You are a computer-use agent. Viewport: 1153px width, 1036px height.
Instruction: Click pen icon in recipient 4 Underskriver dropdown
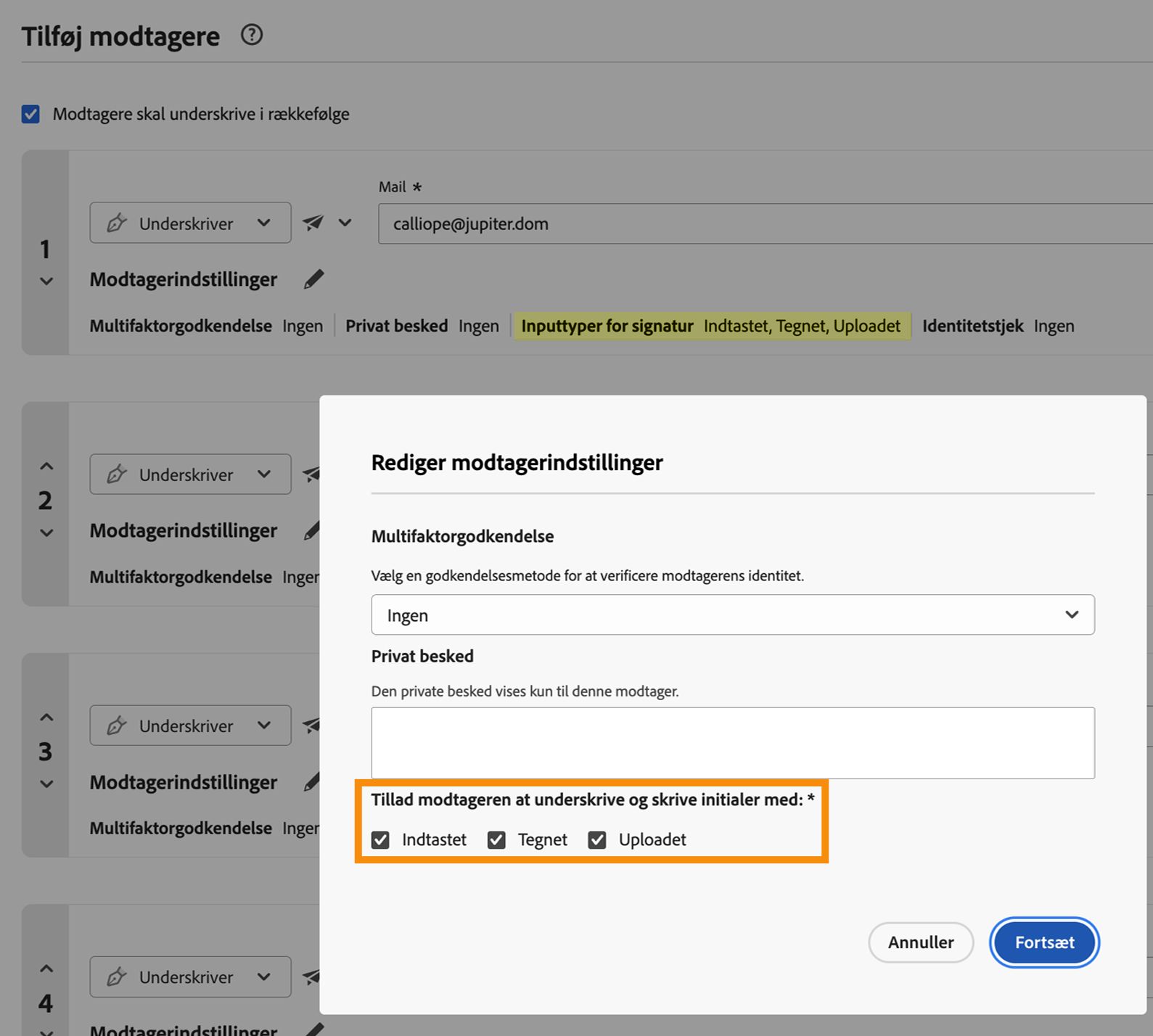(x=117, y=977)
